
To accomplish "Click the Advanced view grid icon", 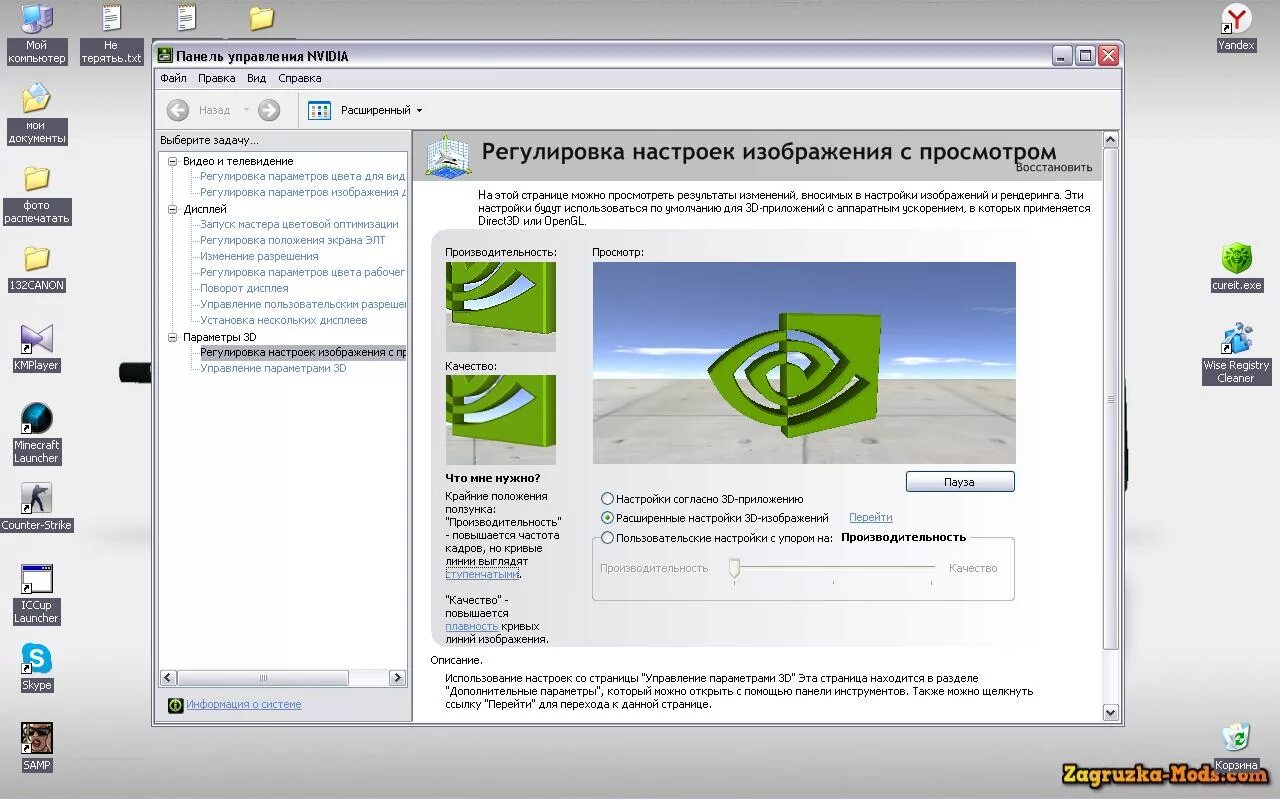I will 319,110.
